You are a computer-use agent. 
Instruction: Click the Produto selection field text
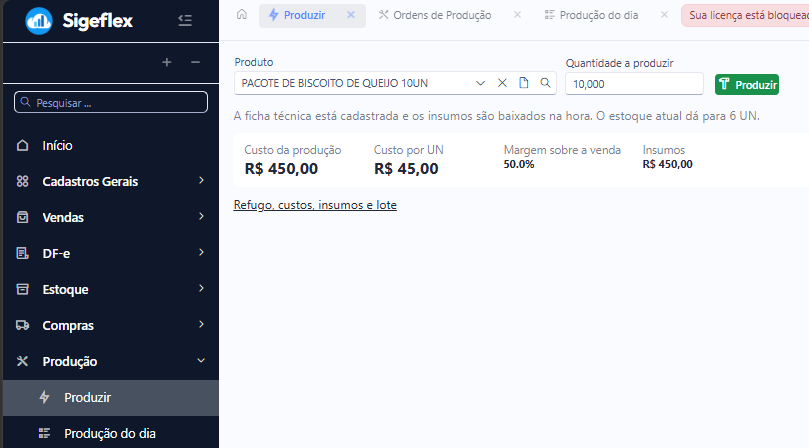(x=335, y=83)
